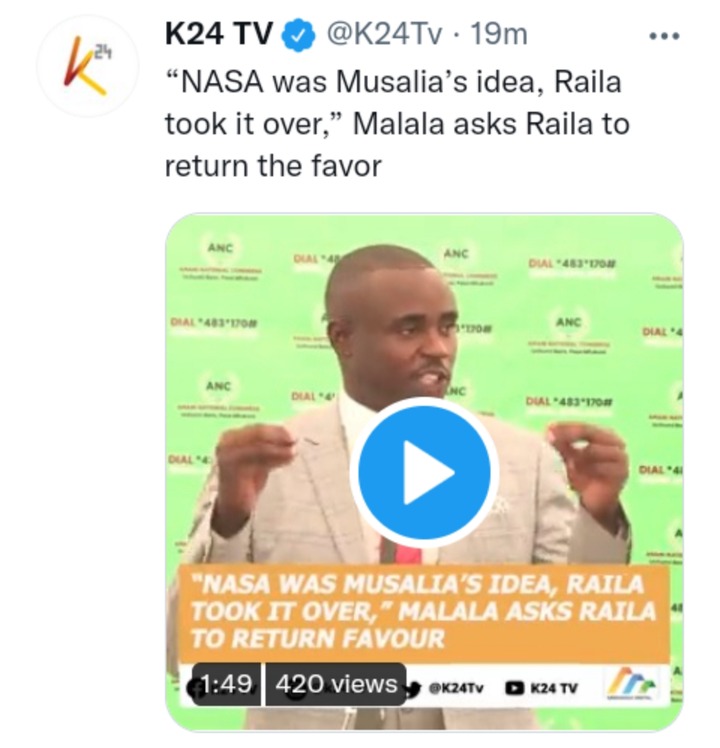This screenshot has width=720, height=748.
Task: Open the tweet via the 19m timestamp
Action: pyautogui.click(x=499, y=35)
